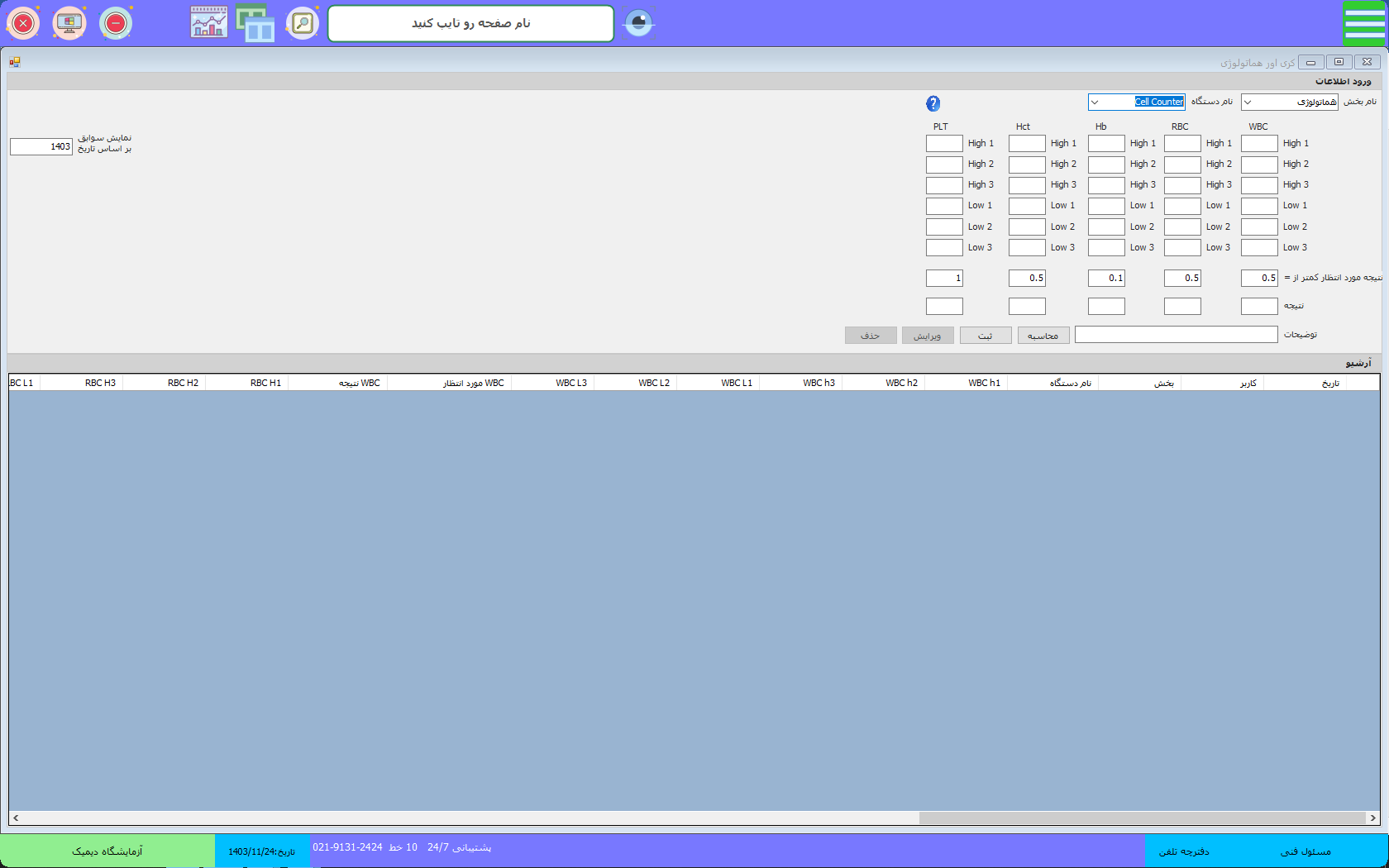Image resolution: width=1389 pixels, height=868 pixels.
Task: Click the magnifier search icon
Action: click(x=303, y=23)
